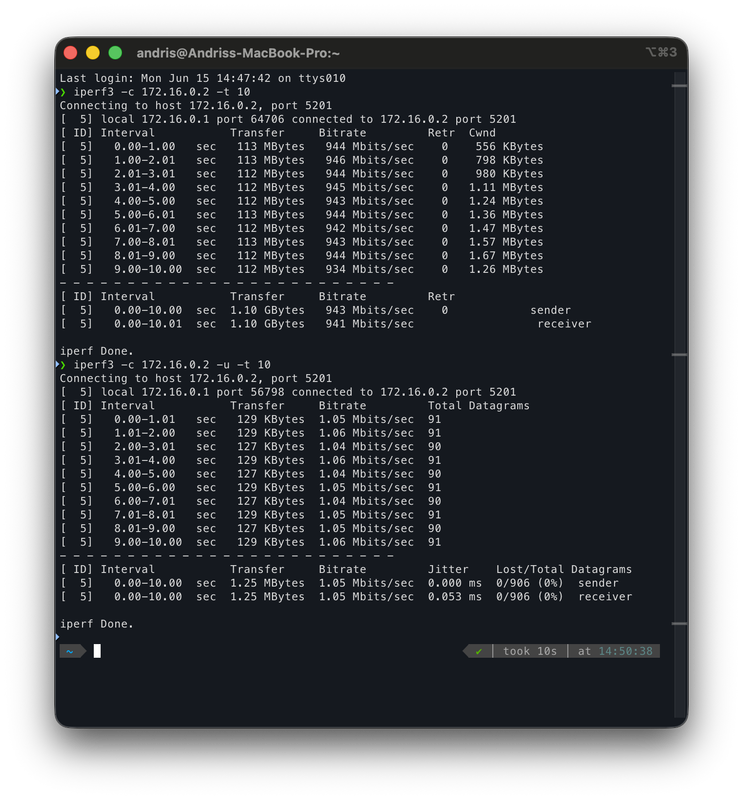The image size is (743, 800).
Task: Click the red close window button
Action: click(70, 53)
